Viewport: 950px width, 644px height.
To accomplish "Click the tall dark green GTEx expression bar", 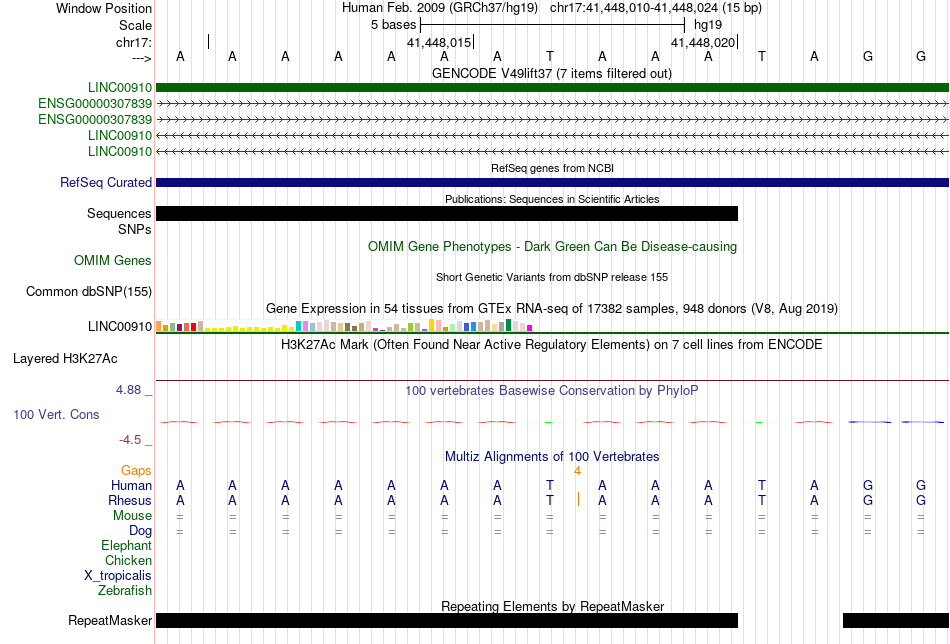I will (x=508, y=325).
